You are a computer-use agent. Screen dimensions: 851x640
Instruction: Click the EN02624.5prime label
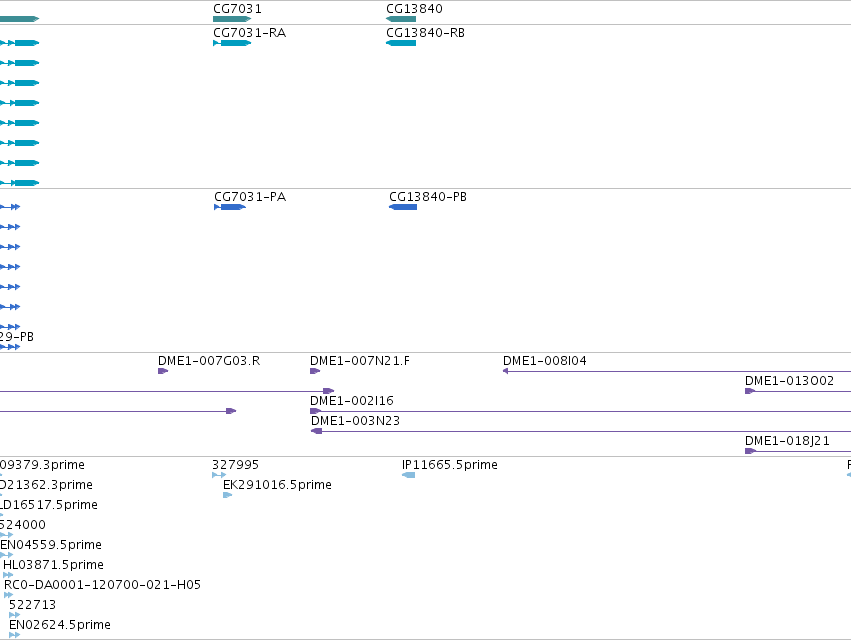(x=60, y=625)
